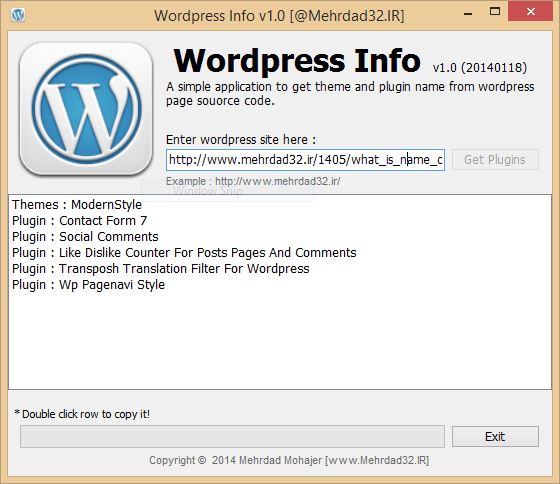Click the large WordPress logo image
The image size is (560, 484).
[x=86, y=109]
